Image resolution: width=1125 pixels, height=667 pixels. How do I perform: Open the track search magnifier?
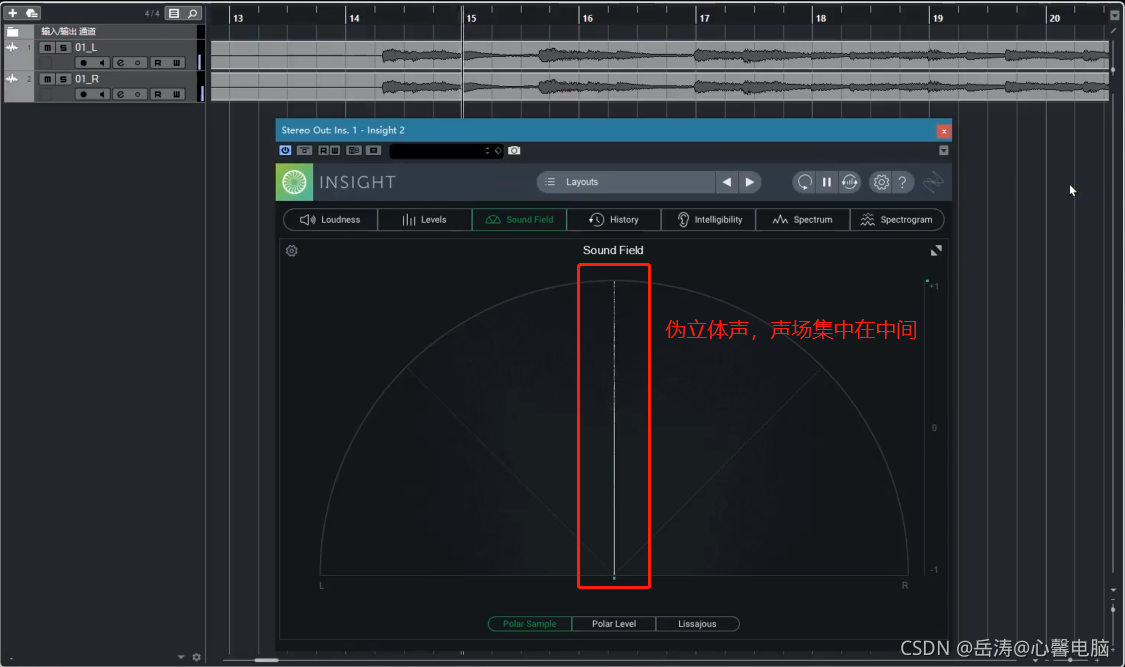coord(192,13)
